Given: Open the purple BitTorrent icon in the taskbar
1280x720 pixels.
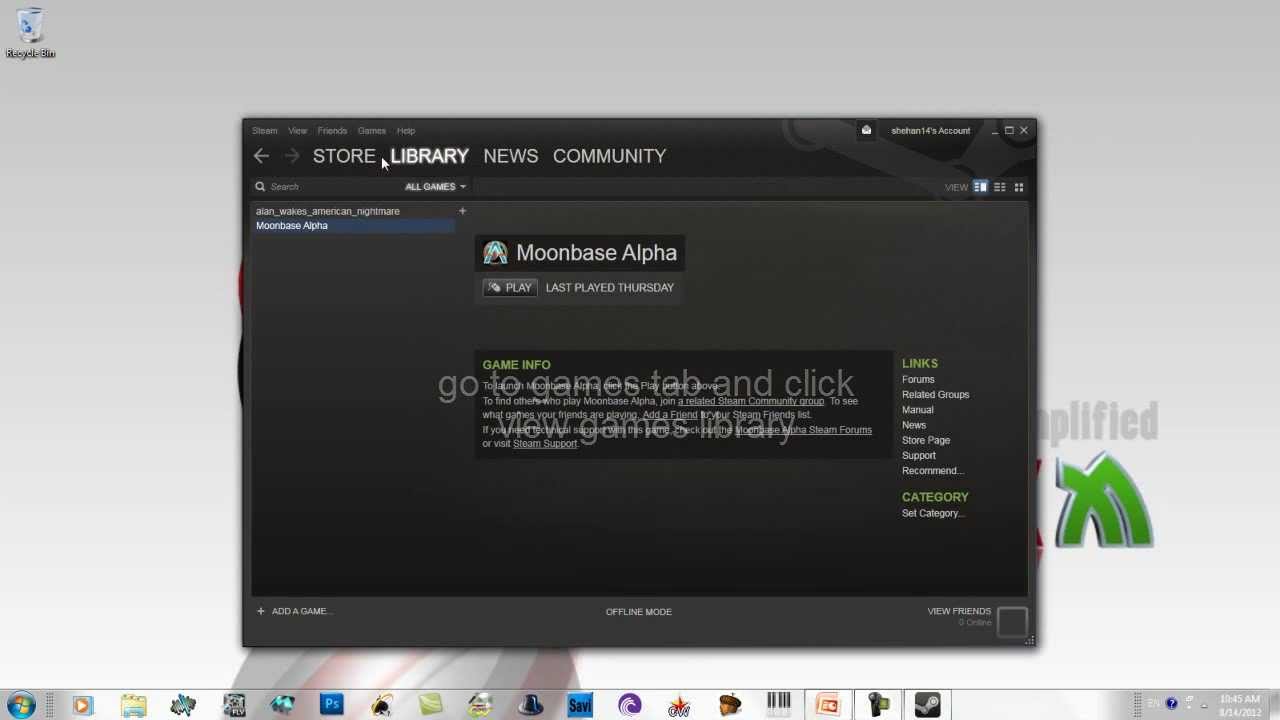Looking at the screenshot, I should pos(629,704).
